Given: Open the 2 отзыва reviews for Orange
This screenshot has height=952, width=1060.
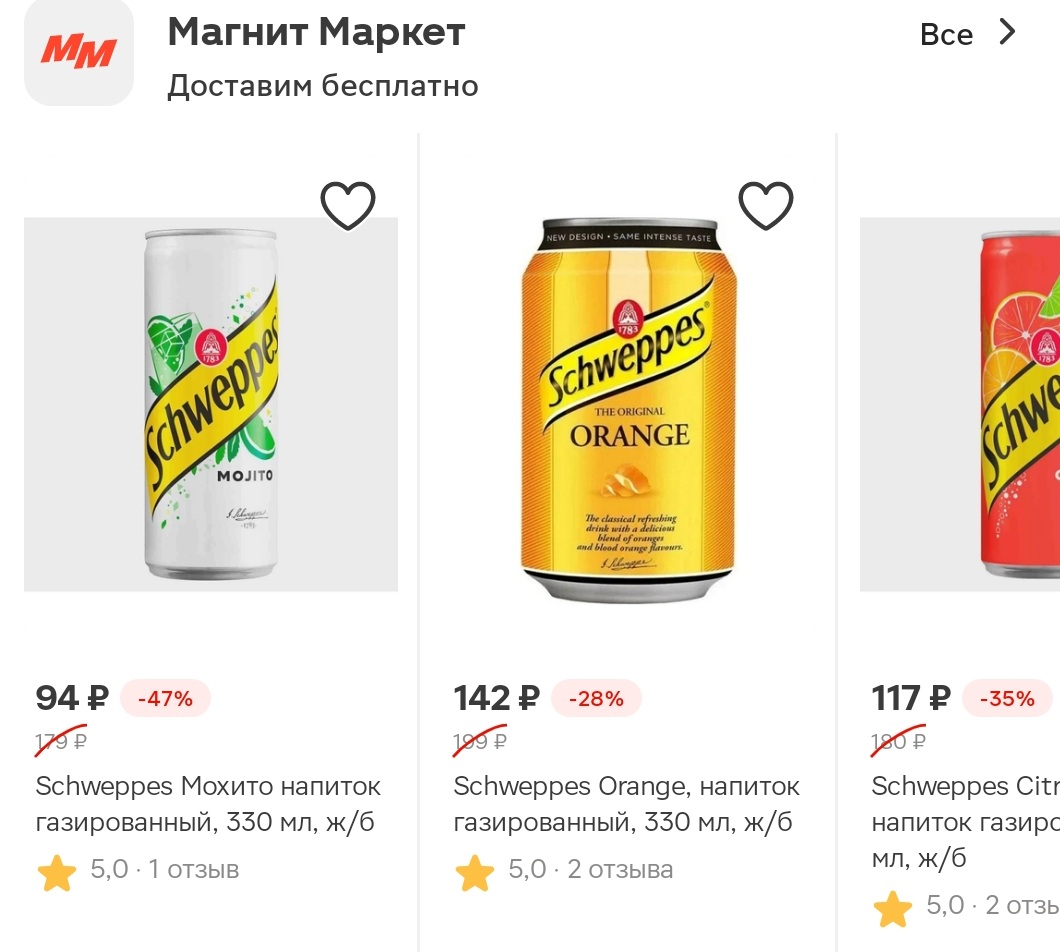Looking at the screenshot, I should pos(620,869).
